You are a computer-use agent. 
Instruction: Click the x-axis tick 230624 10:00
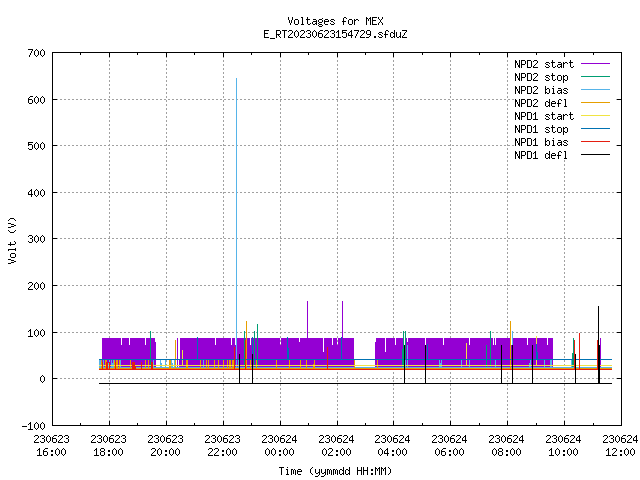pos(563,446)
